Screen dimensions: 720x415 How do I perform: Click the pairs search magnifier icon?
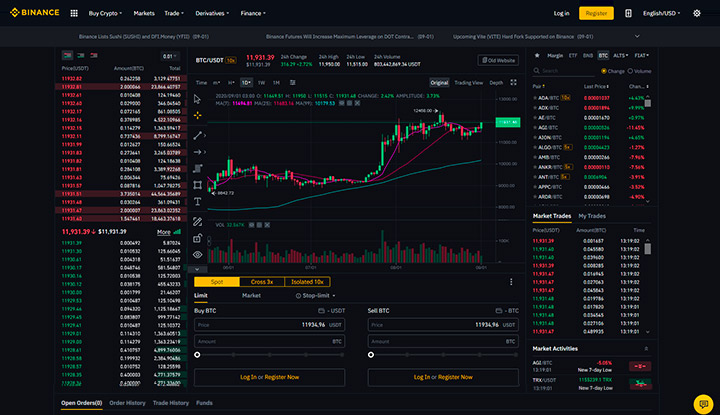(x=536, y=71)
